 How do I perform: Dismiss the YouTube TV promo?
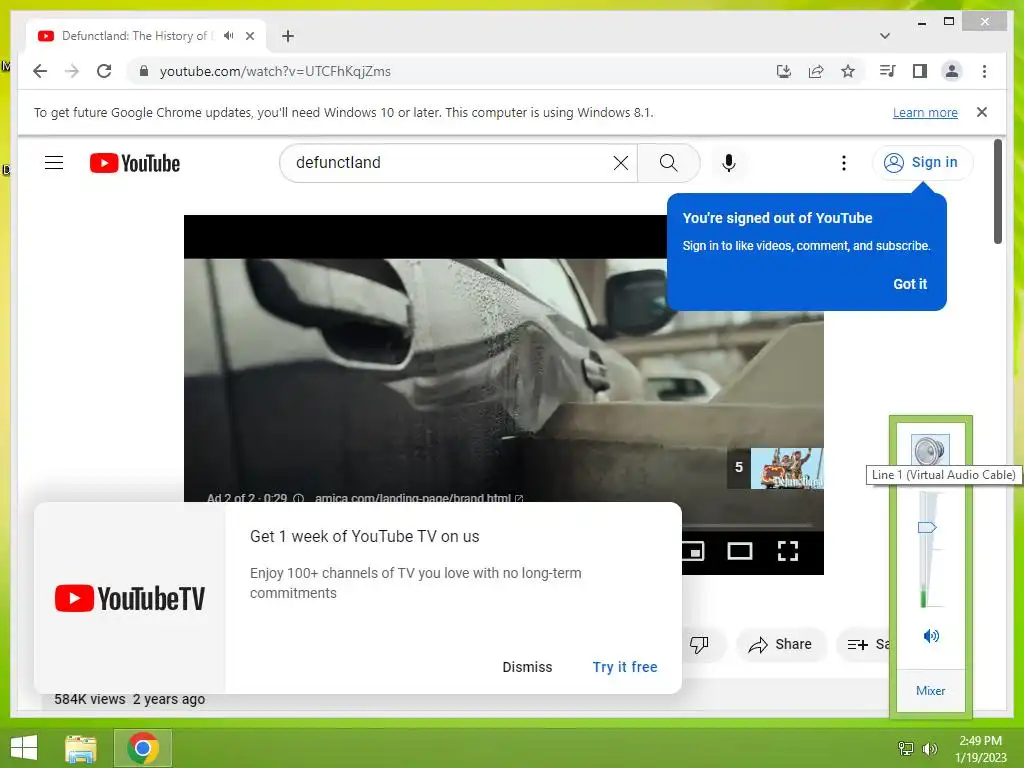(x=527, y=667)
